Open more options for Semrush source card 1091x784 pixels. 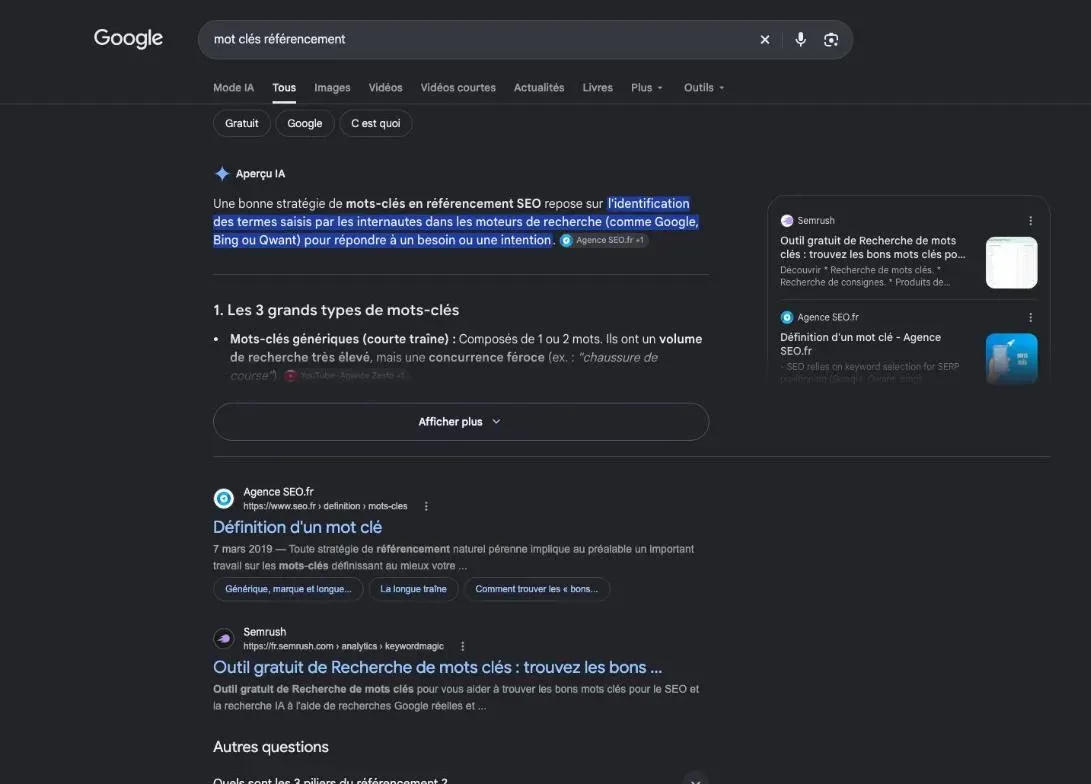pos(1030,221)
